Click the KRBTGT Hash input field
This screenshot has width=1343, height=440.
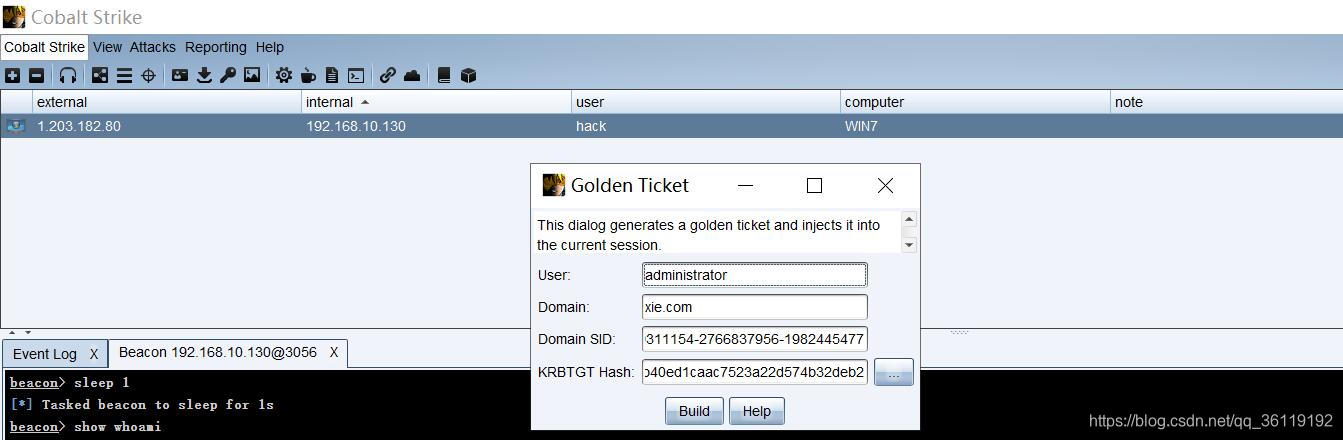pos(755,372)
